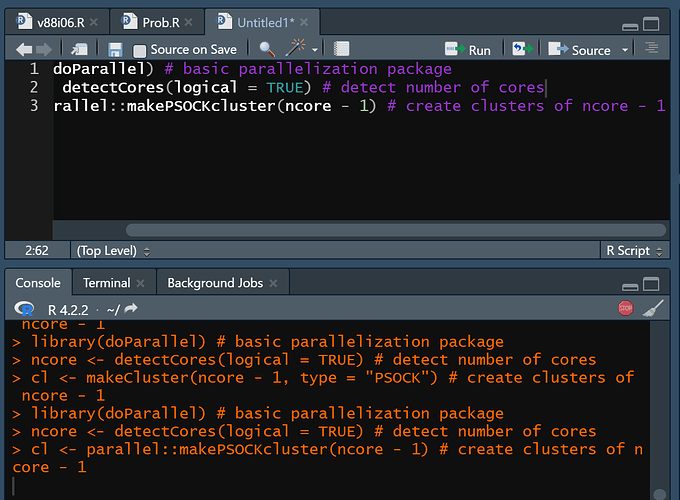Switch to Console tab

pyautogui.click(x=38, y=283)
